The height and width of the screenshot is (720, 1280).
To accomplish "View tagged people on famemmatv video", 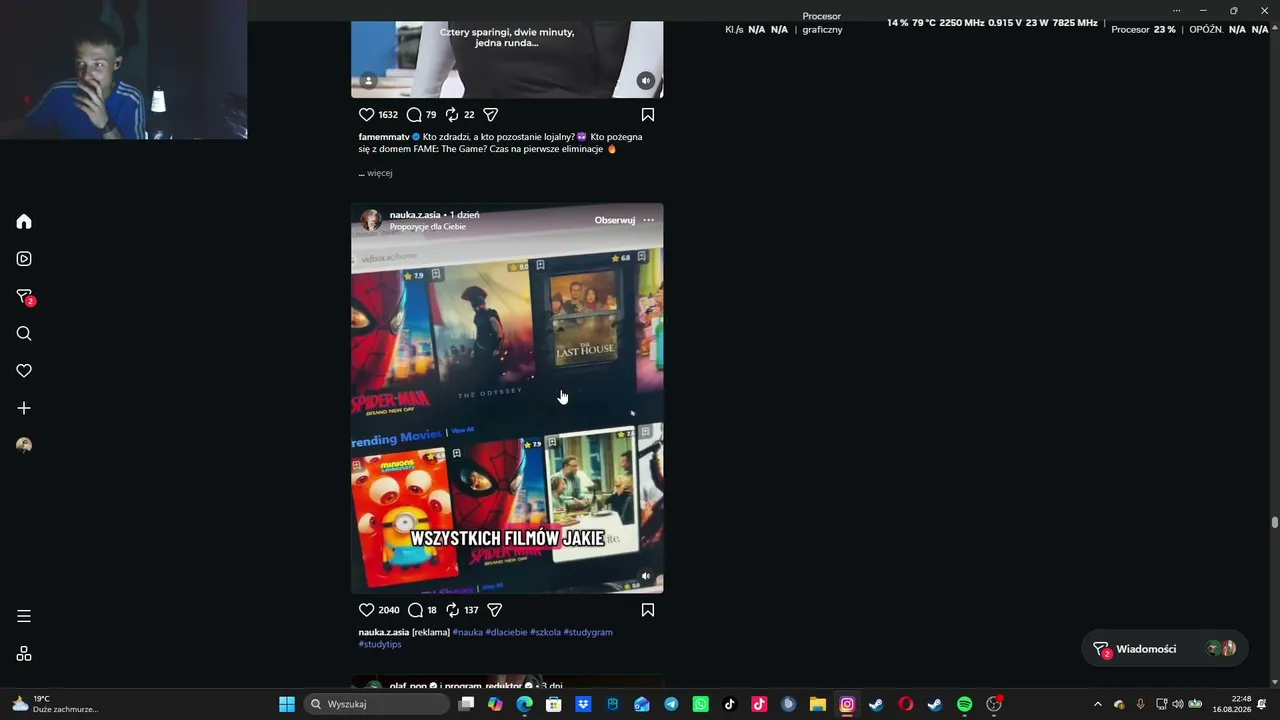I will (368, 81).
